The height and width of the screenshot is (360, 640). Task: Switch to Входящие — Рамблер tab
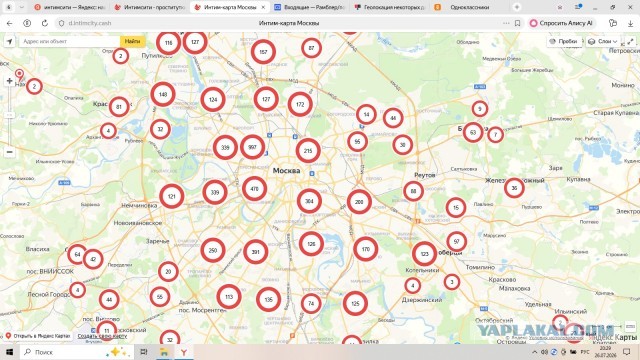point(310,7)
